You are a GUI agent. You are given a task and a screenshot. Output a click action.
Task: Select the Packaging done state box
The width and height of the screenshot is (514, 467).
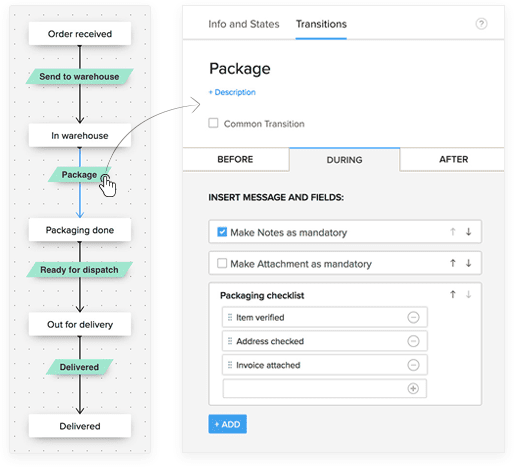tap(80, 230)
